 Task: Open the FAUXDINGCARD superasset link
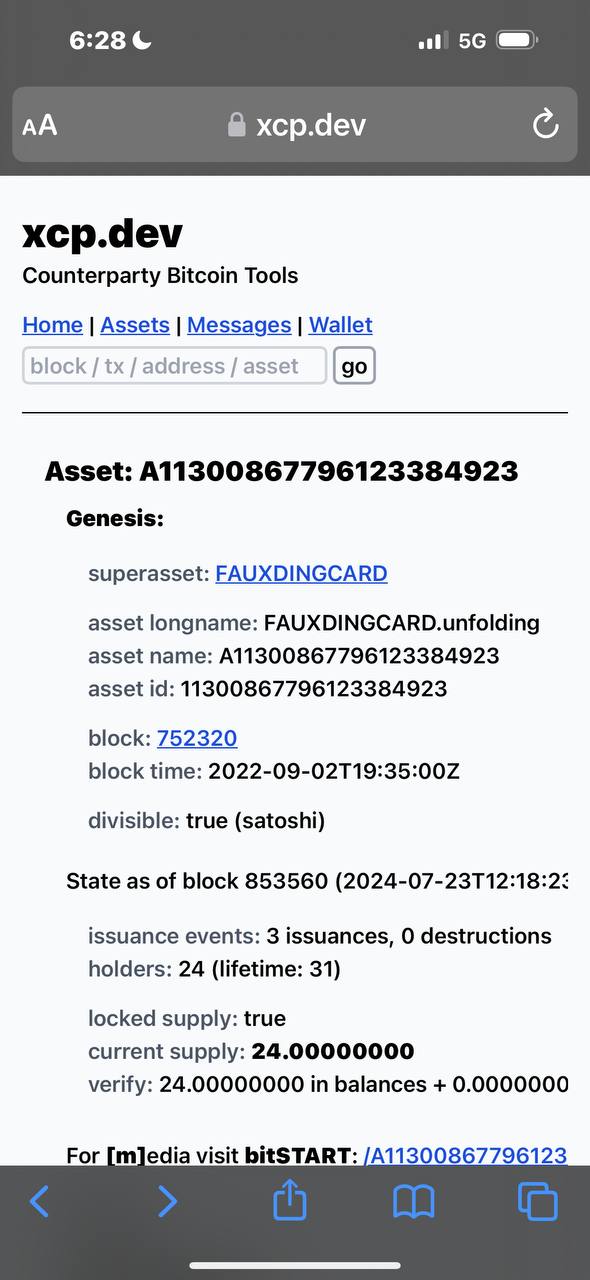pyautogui.click(x=301, y=574)
